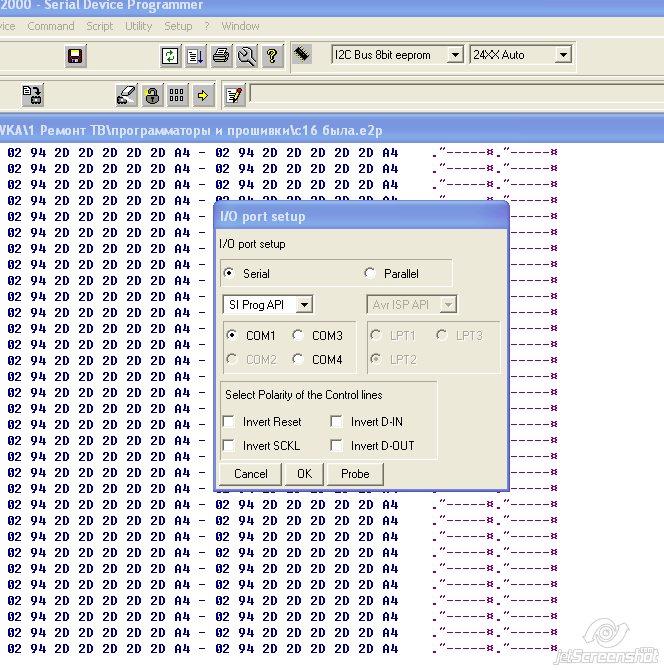Click the yellow arrow program icon
Viewport: 664px width, 670px height.
(x=203, y=95)
